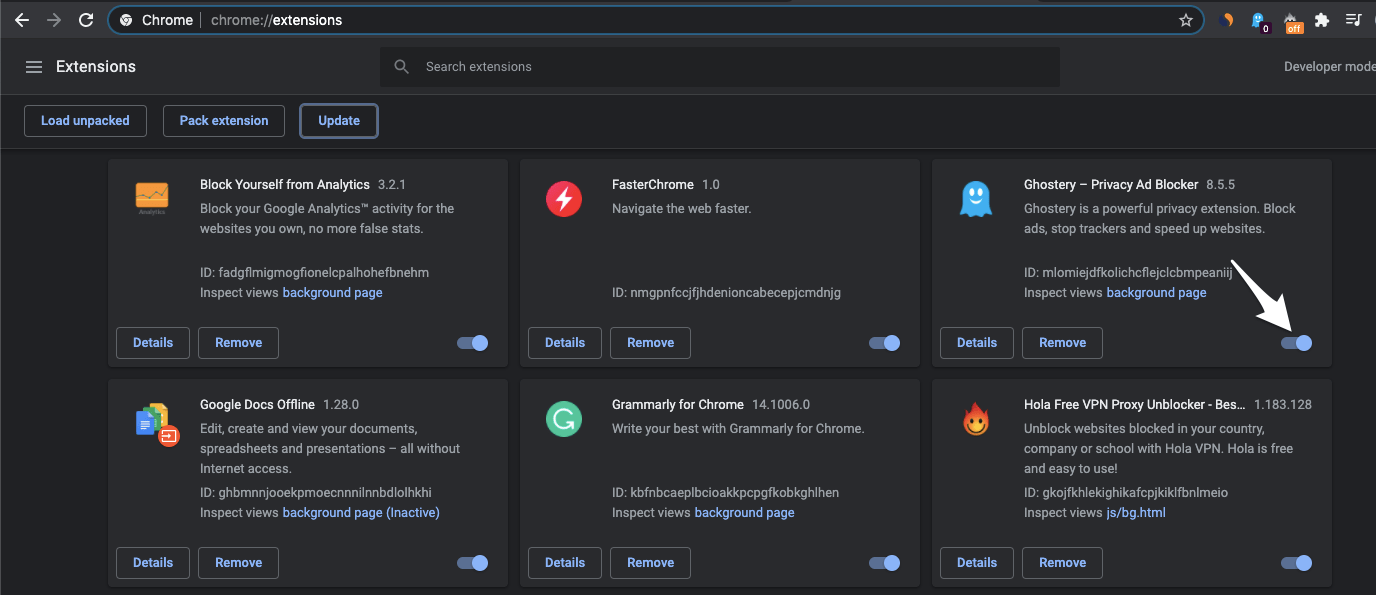This screenshot has height=595, width=1376.
Task: Remove the Ghostery extension
Action: tap(1063, 343)
